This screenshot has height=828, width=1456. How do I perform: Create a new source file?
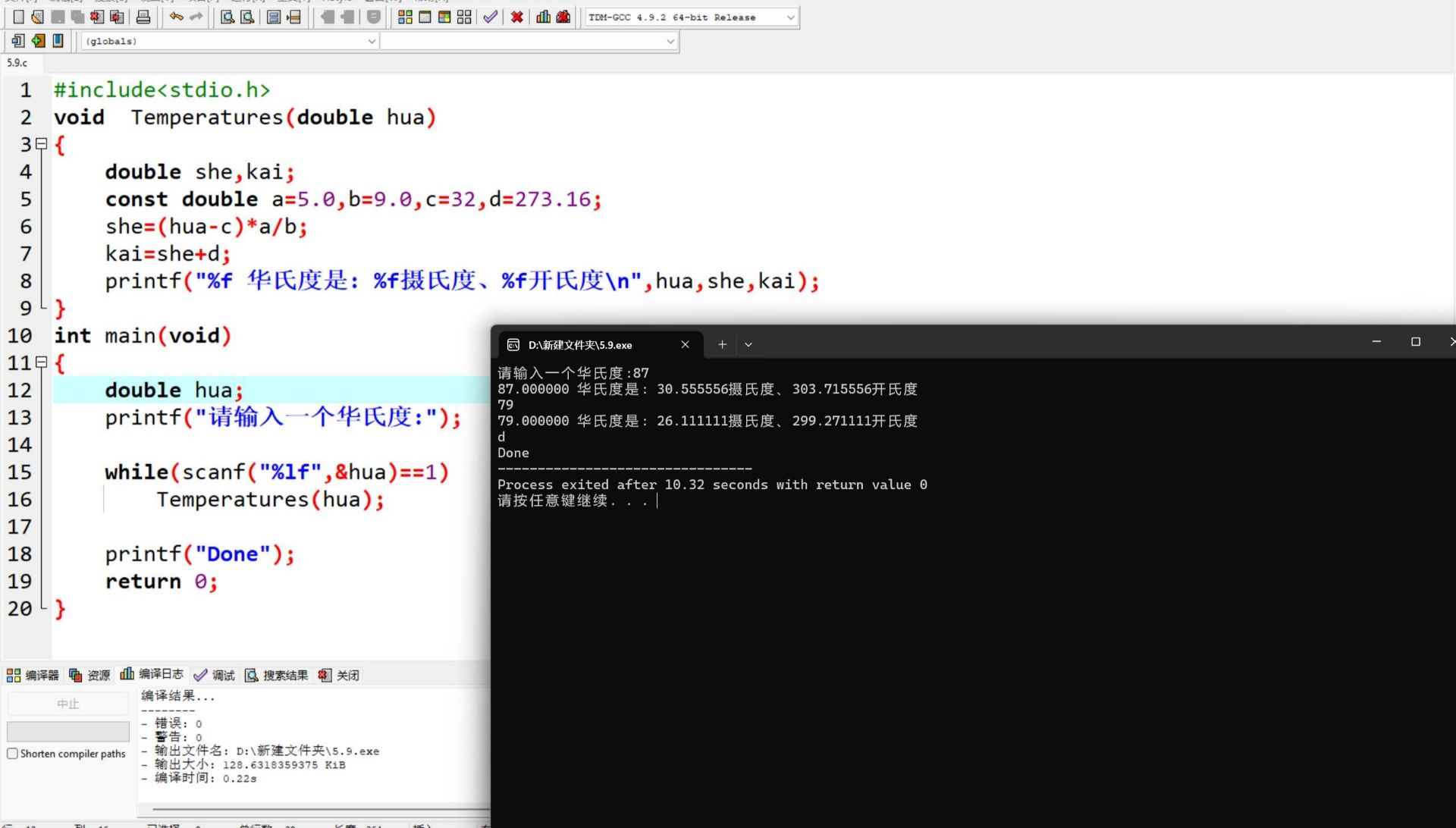[x=18, y=17]
